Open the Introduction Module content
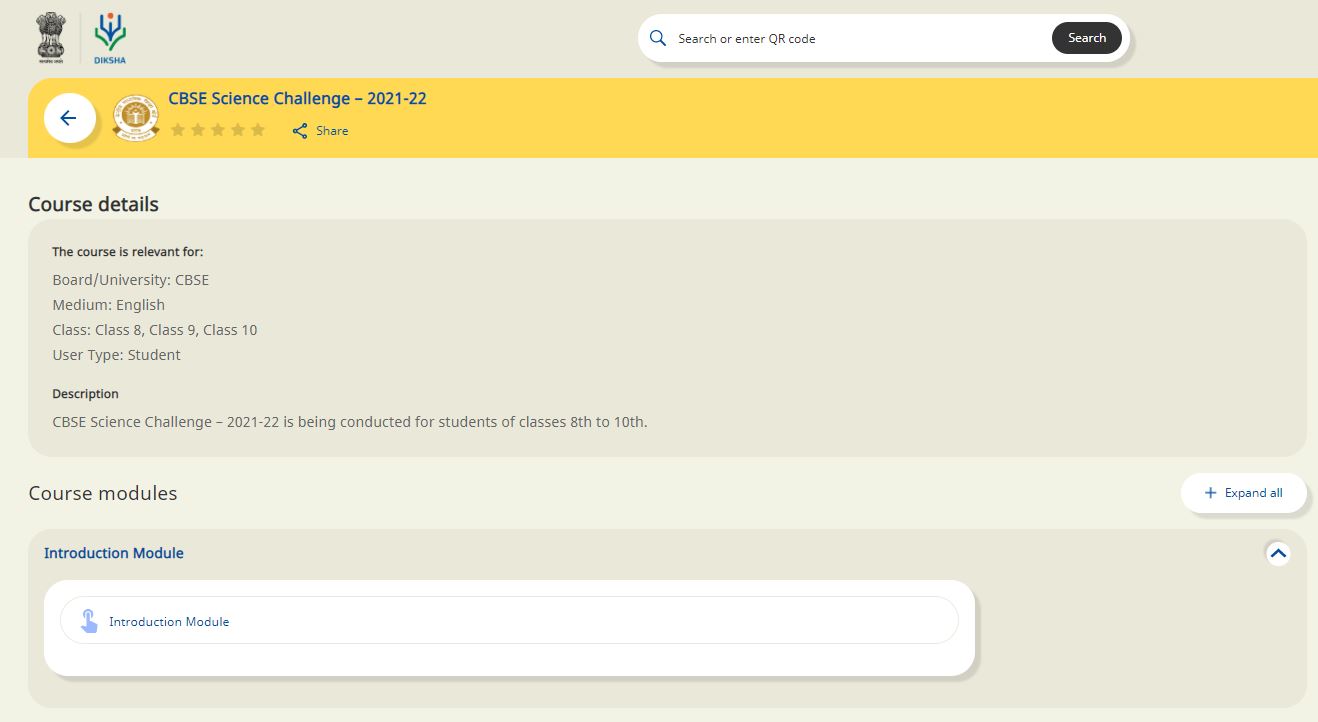Screen dimensions: 1318x722 point(169,620)
